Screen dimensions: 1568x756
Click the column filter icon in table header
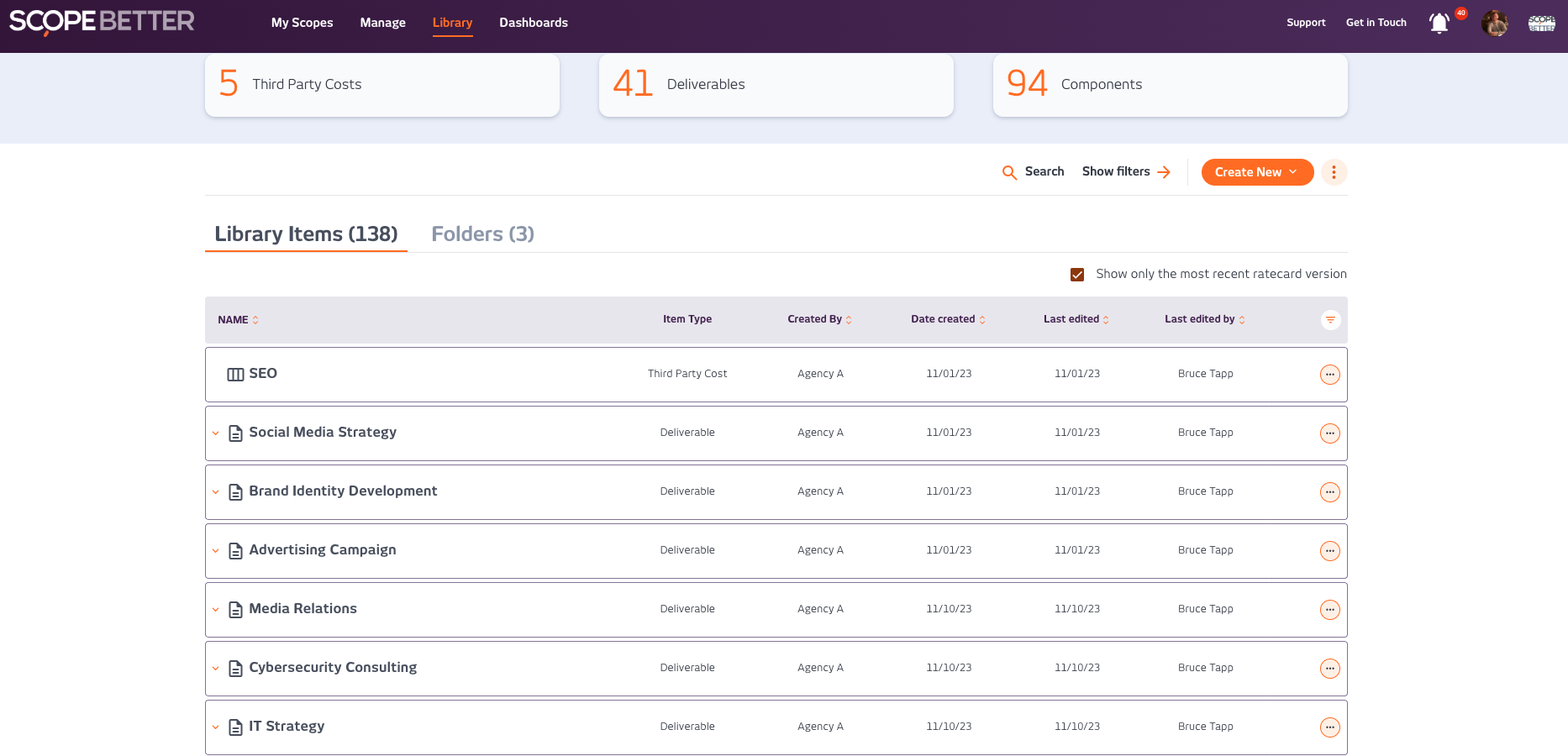[x=1330, y=320]
